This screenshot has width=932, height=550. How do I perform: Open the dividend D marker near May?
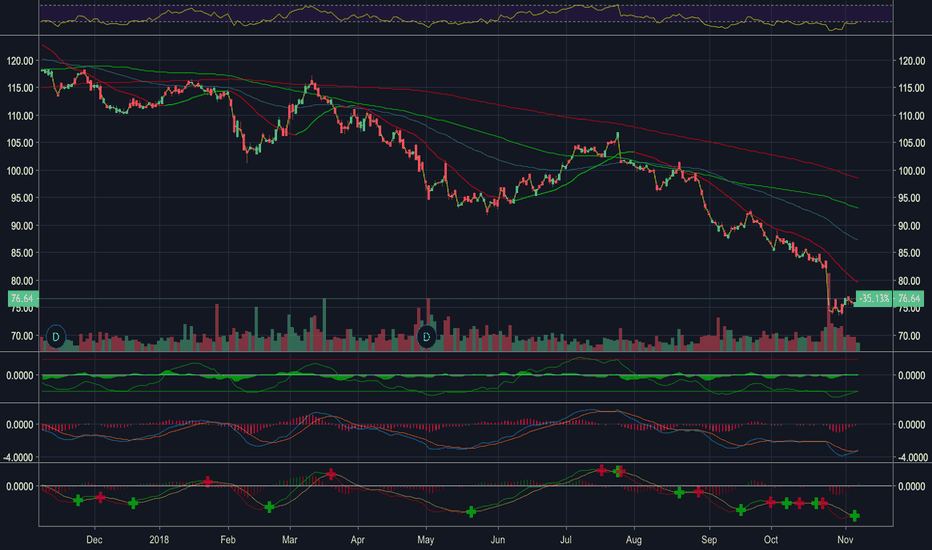(426, 337)
